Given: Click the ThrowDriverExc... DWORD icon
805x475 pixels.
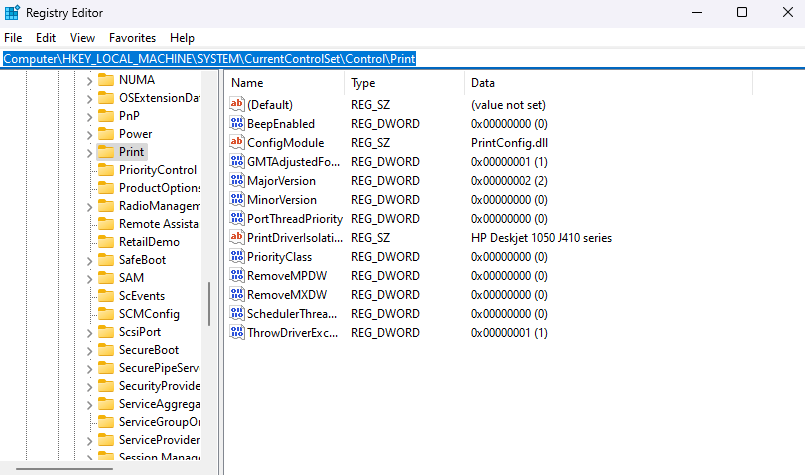Looking at the screenshot, I should [236, 332].
